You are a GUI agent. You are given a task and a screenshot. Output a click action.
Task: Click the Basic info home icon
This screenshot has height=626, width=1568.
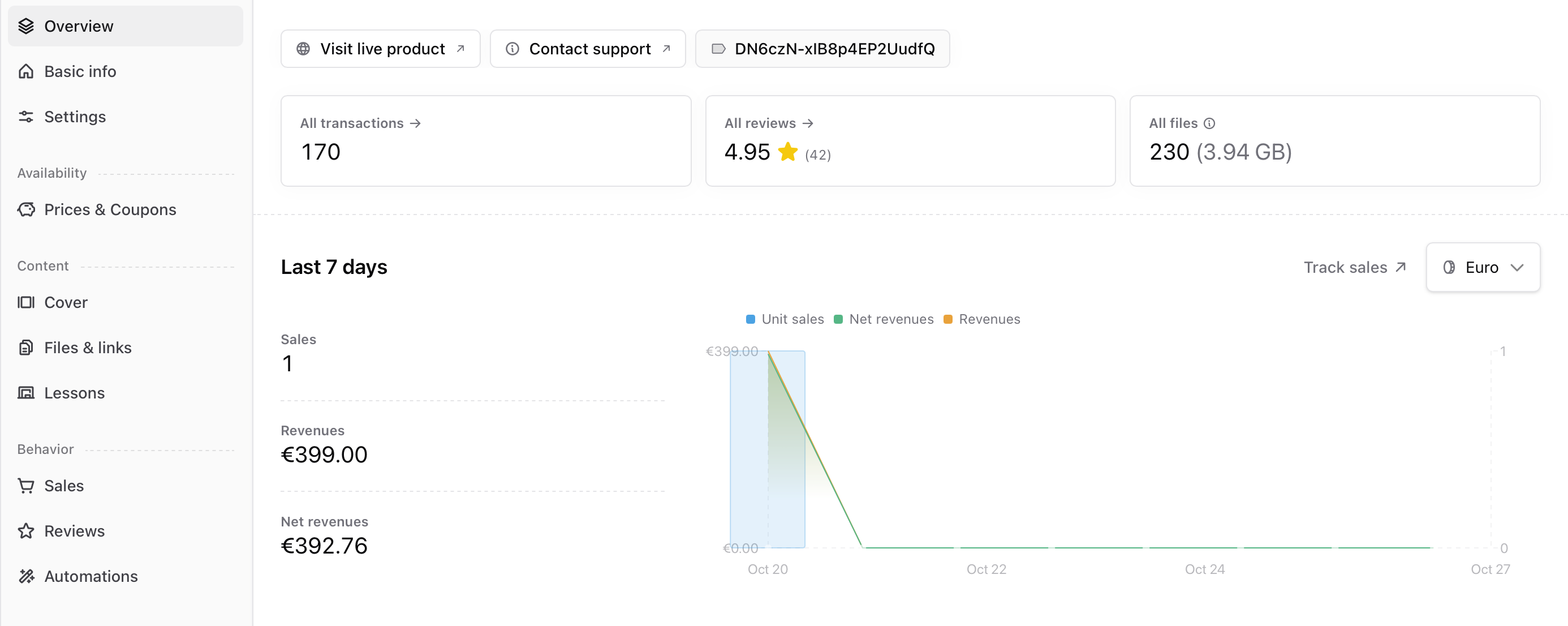27,71
